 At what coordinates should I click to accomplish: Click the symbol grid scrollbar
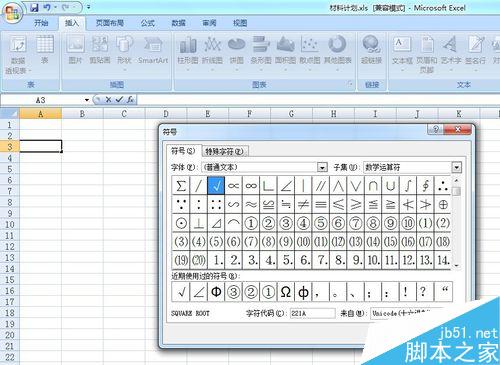point(457,223)
